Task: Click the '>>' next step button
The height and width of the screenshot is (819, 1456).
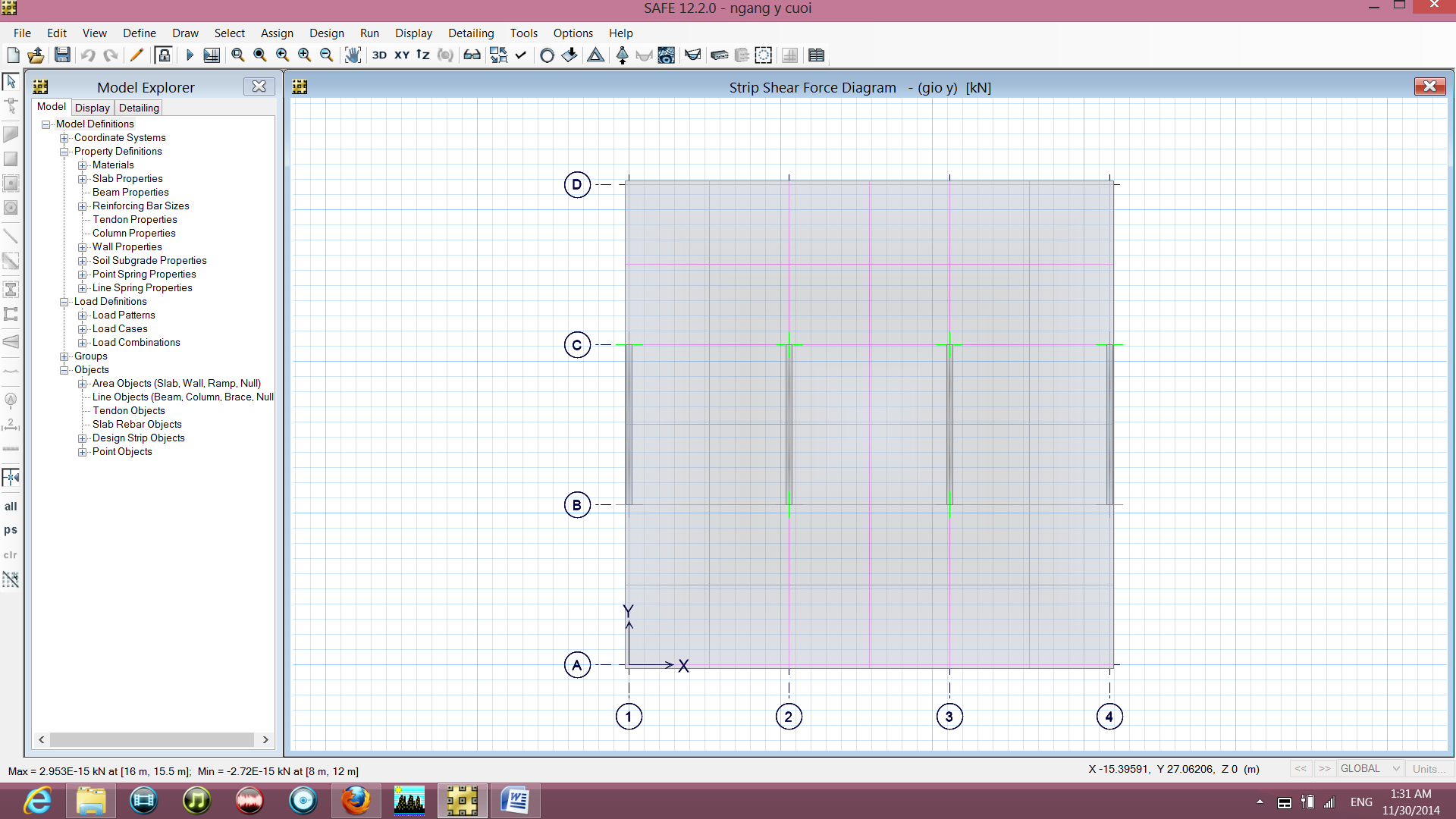Action: point(1324,769)
